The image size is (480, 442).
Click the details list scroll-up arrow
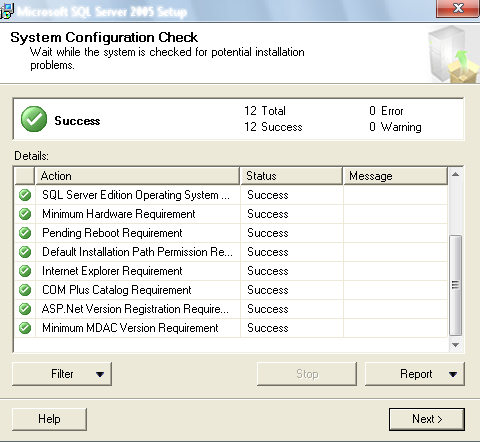pyautogui.click(x=456, y=174)
